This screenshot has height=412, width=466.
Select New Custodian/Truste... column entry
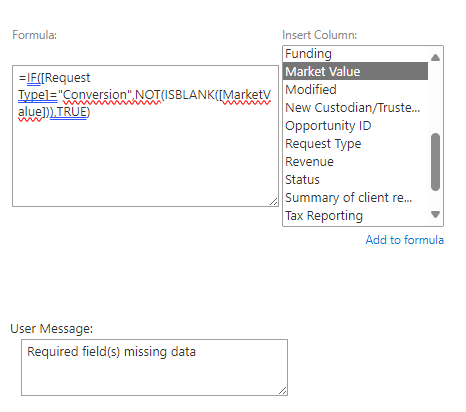pyautogui.click(x=355, y=107)
